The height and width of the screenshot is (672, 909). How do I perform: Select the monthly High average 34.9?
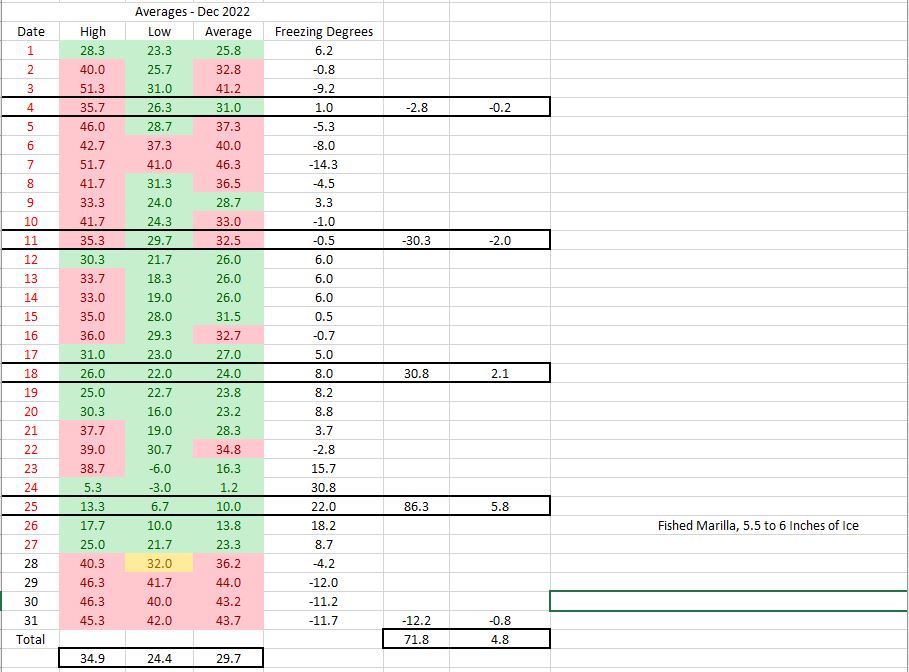click(92, 659)
